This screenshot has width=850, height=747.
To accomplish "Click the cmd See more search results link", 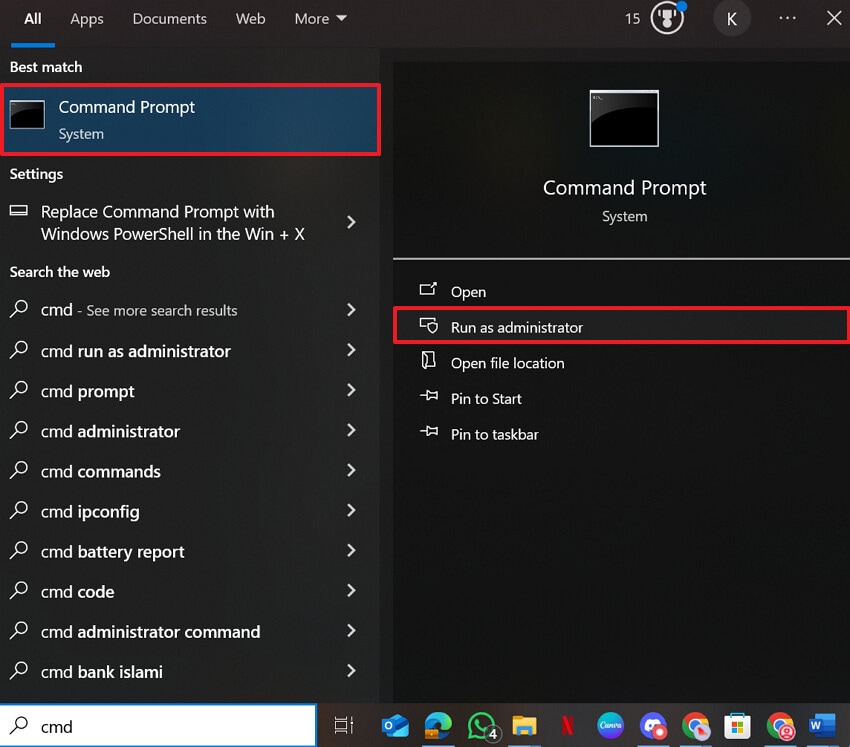I will 140,310.
